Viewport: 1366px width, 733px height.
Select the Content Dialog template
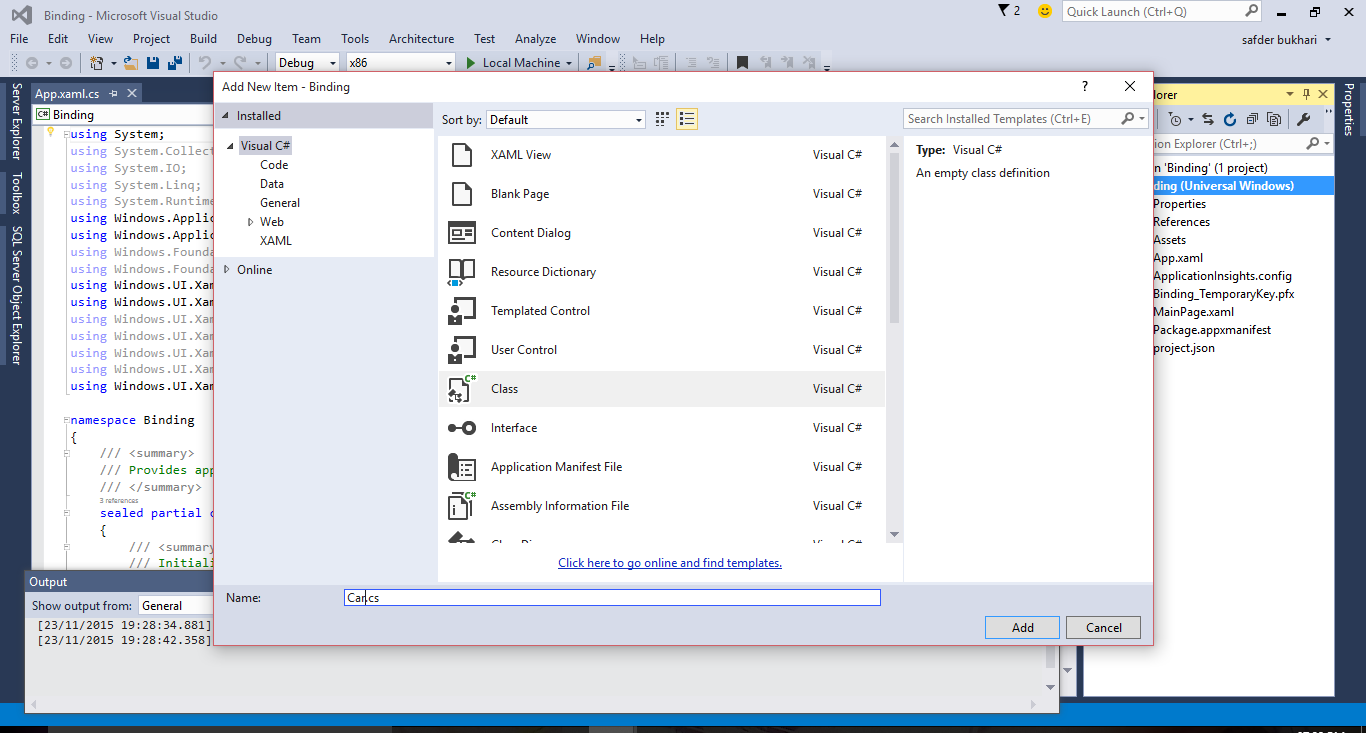[x=662, y=233]
